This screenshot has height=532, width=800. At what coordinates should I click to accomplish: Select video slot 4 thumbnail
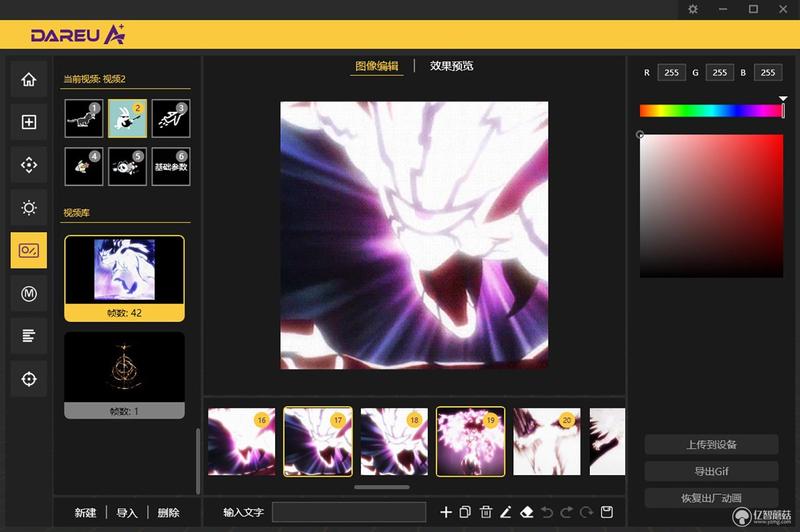[x=84, y=166]
